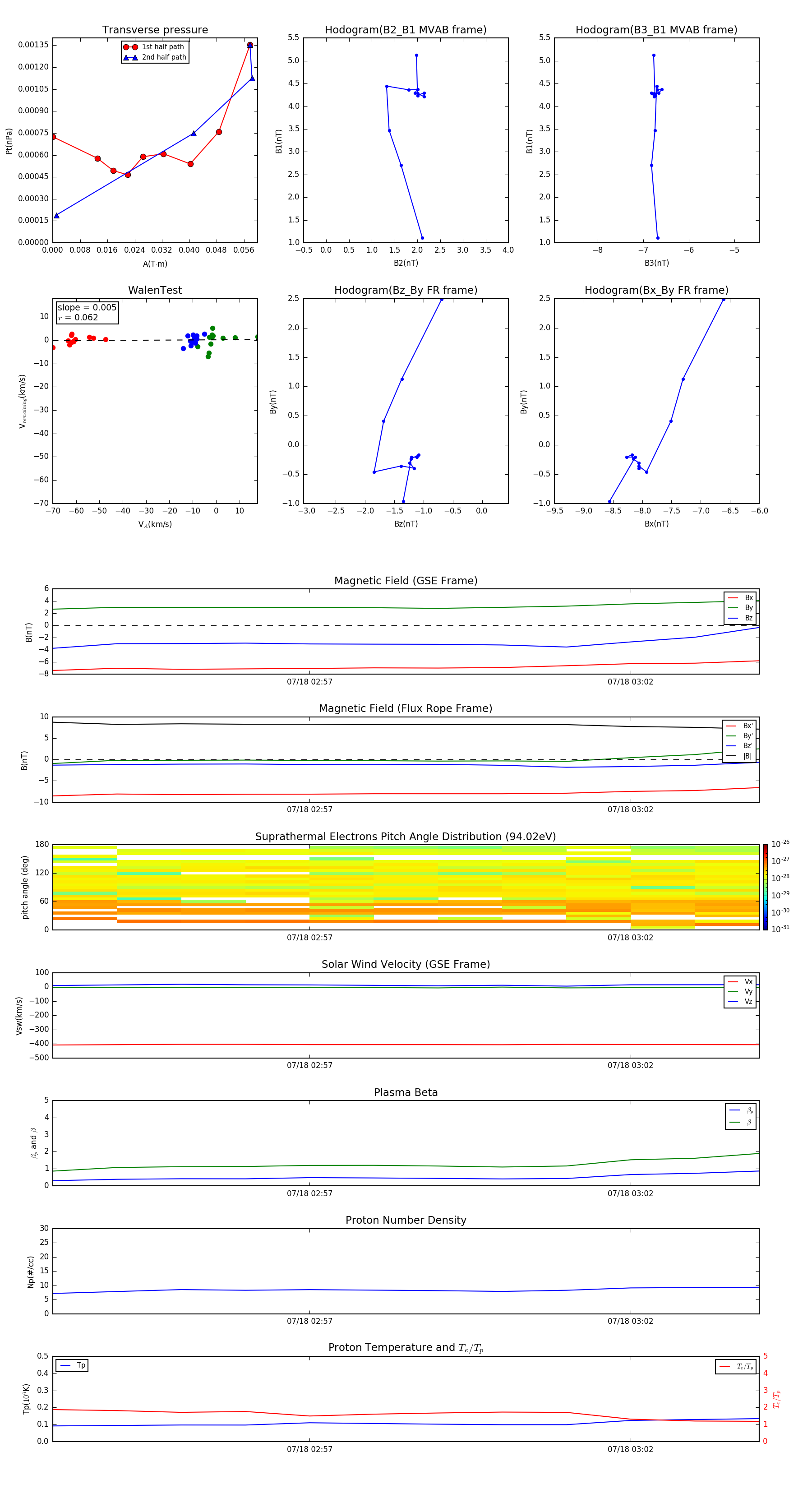
Task: Click 'Suprathermal Electrons Pitch Angle Distribution' title
Action: [406, 837]
